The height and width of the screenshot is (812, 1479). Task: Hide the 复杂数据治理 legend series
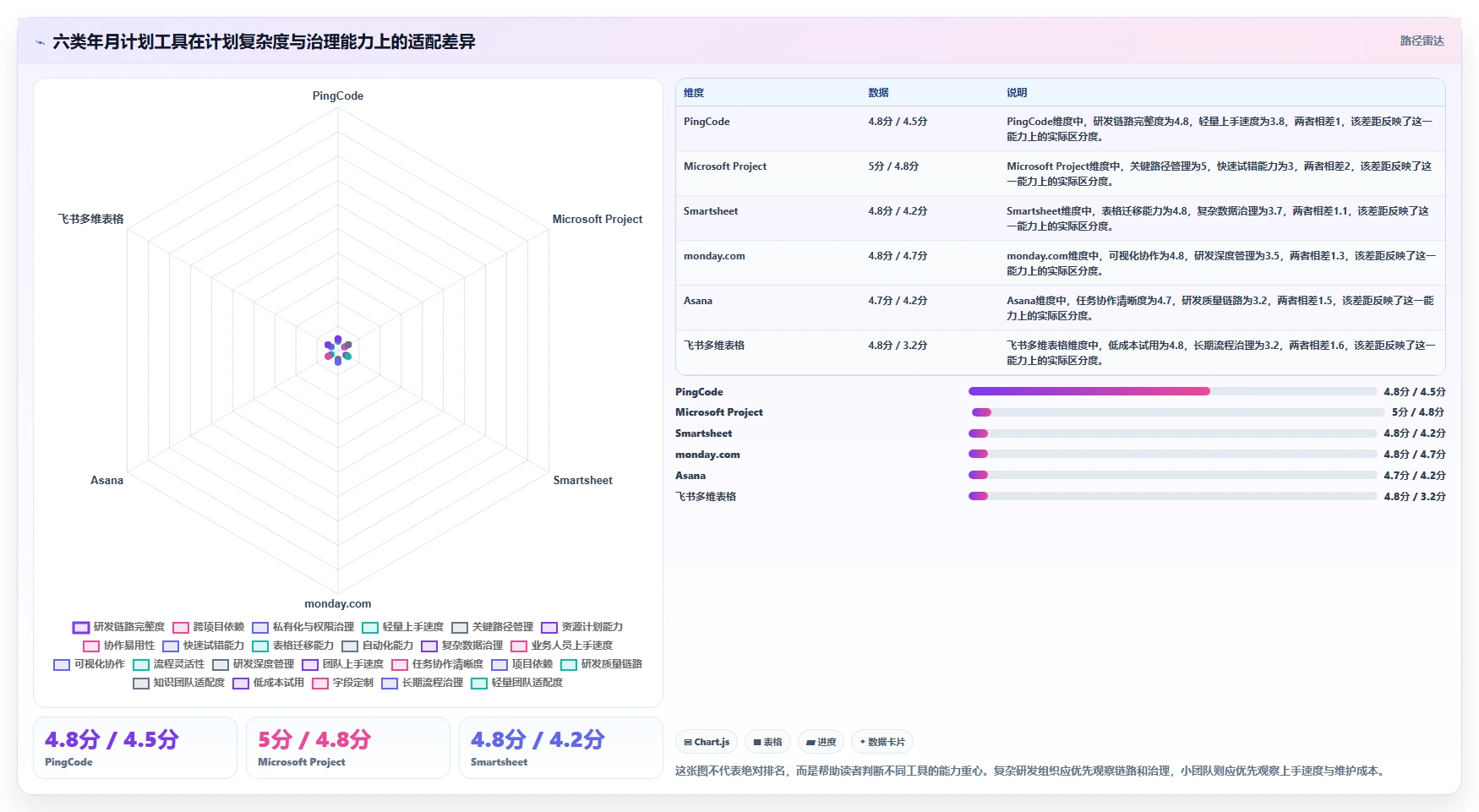point(461,646)
